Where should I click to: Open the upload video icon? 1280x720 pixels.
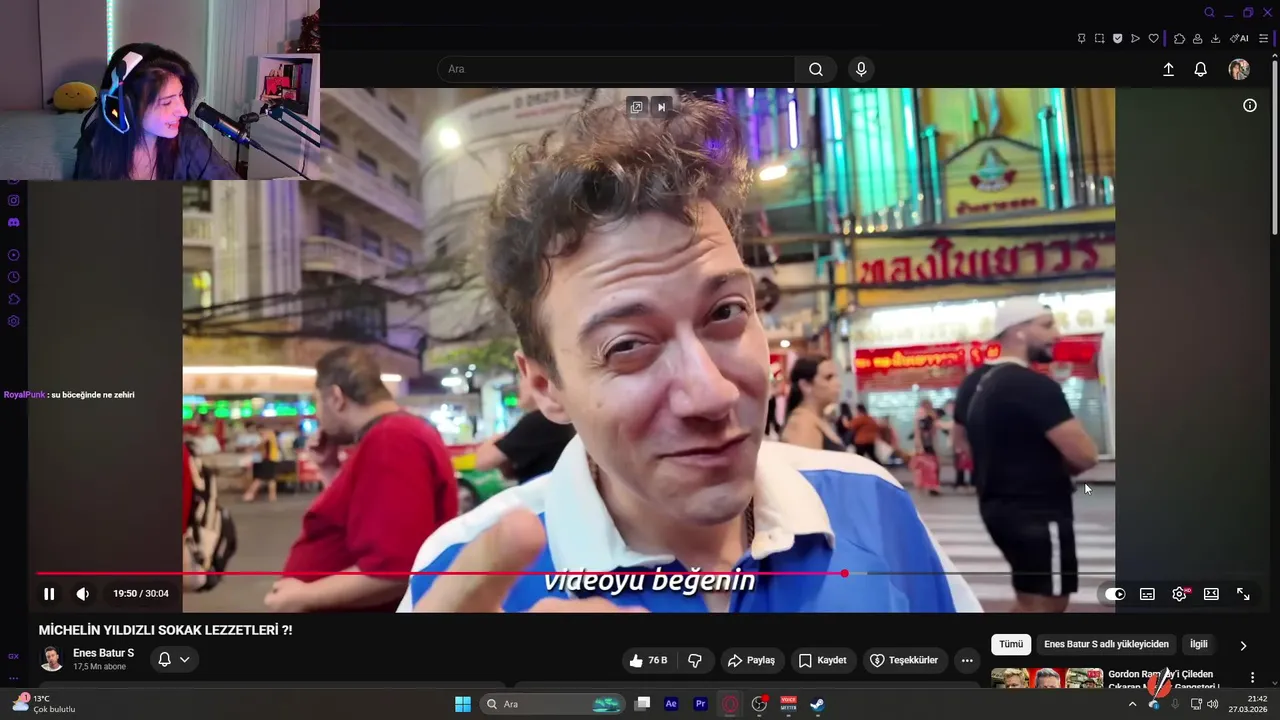[1168, 69]
